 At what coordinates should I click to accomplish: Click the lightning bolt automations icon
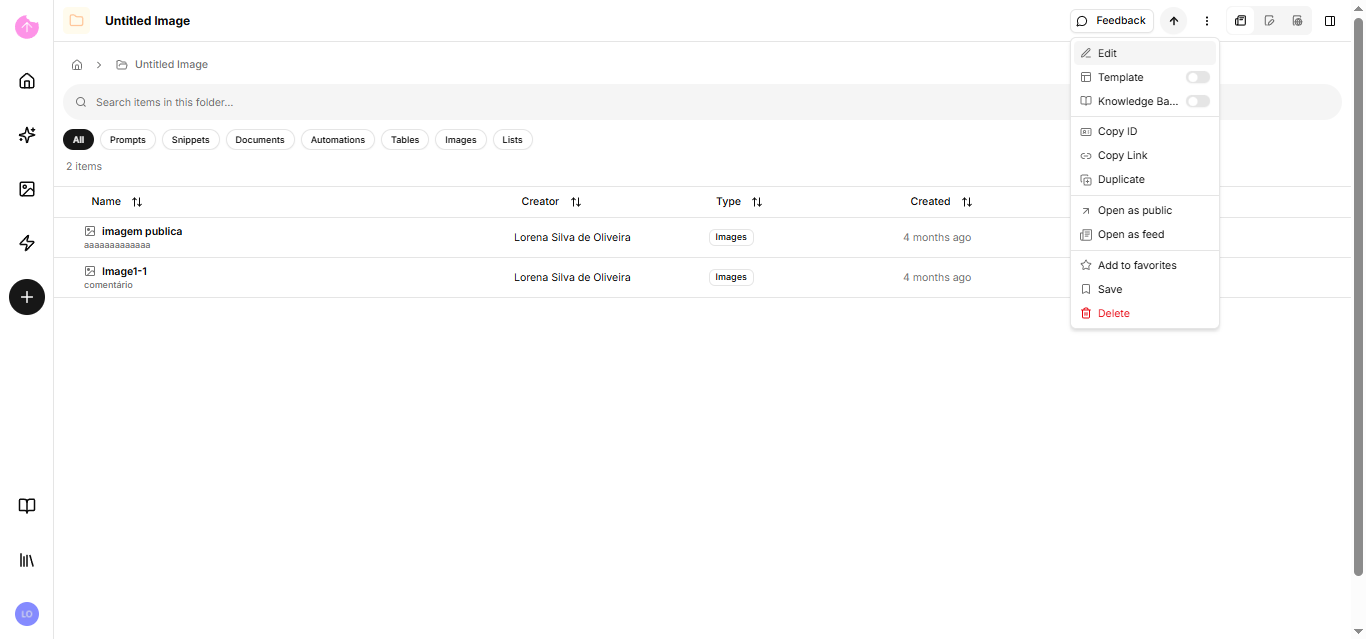point(27,243)
